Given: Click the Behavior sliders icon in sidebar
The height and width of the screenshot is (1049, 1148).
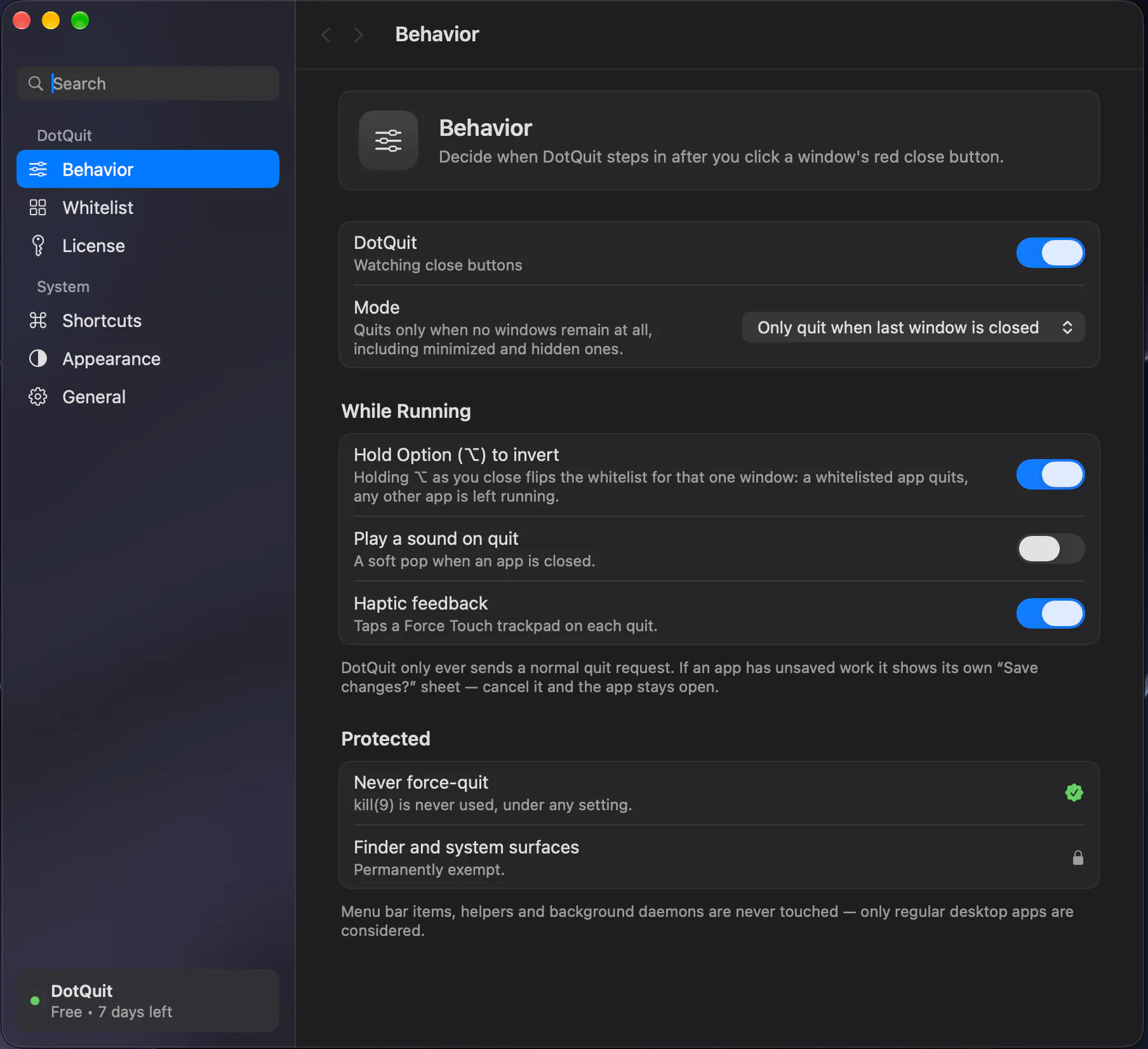Looking at the screenshot, I should pyautogui.click(x=38, y=169).
